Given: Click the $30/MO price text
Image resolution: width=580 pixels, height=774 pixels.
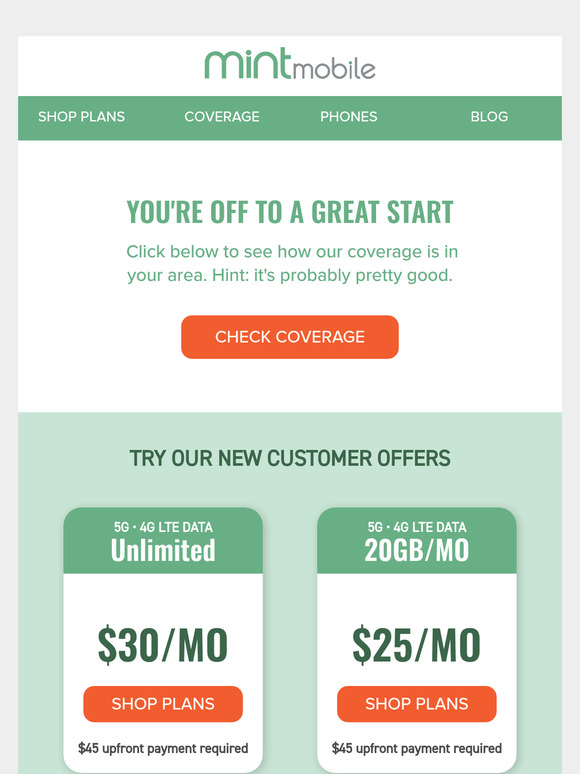Looking at the screenshot, I should pos(163,645).
